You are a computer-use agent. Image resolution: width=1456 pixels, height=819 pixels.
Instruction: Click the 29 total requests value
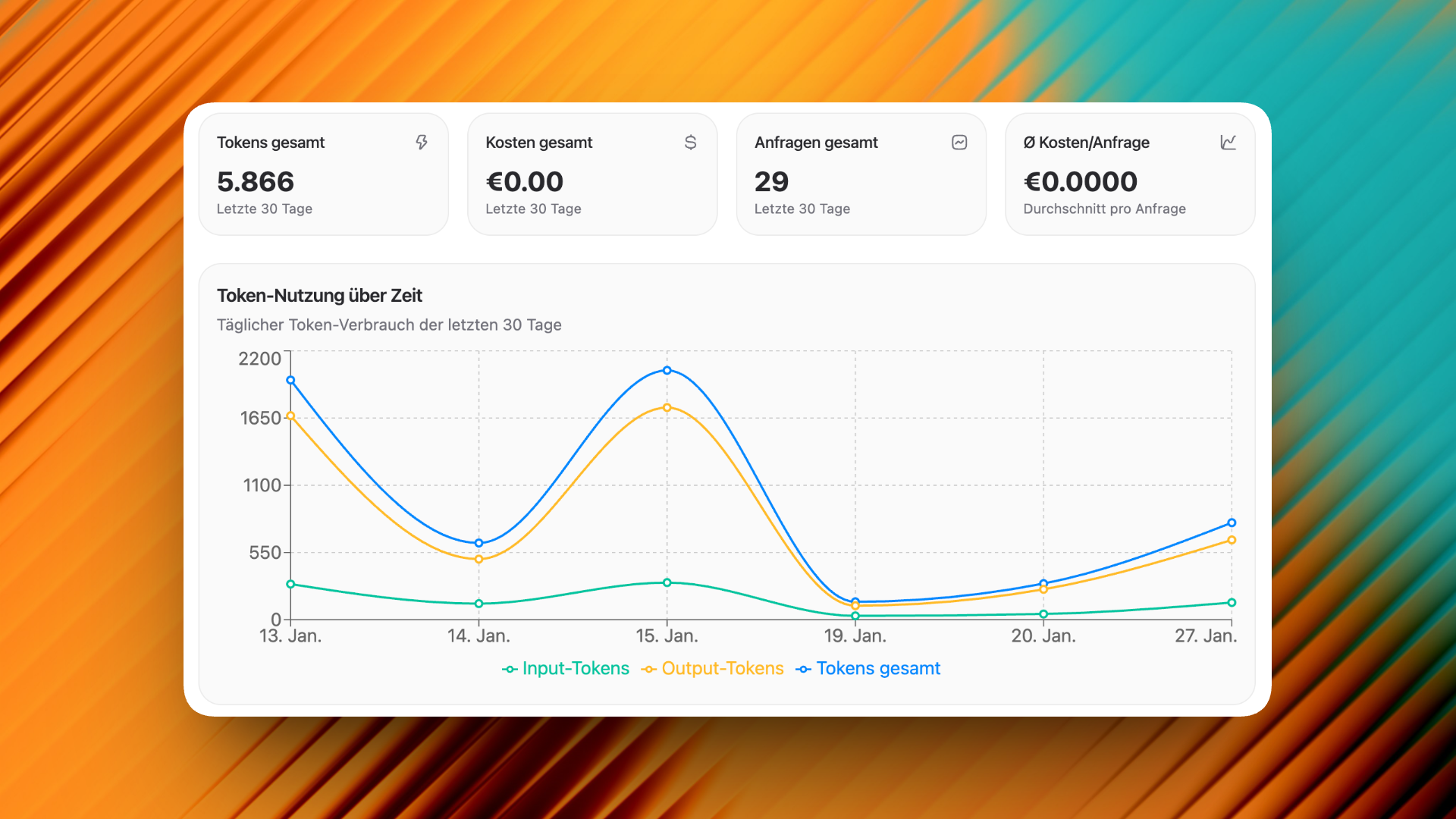[771, 182]
